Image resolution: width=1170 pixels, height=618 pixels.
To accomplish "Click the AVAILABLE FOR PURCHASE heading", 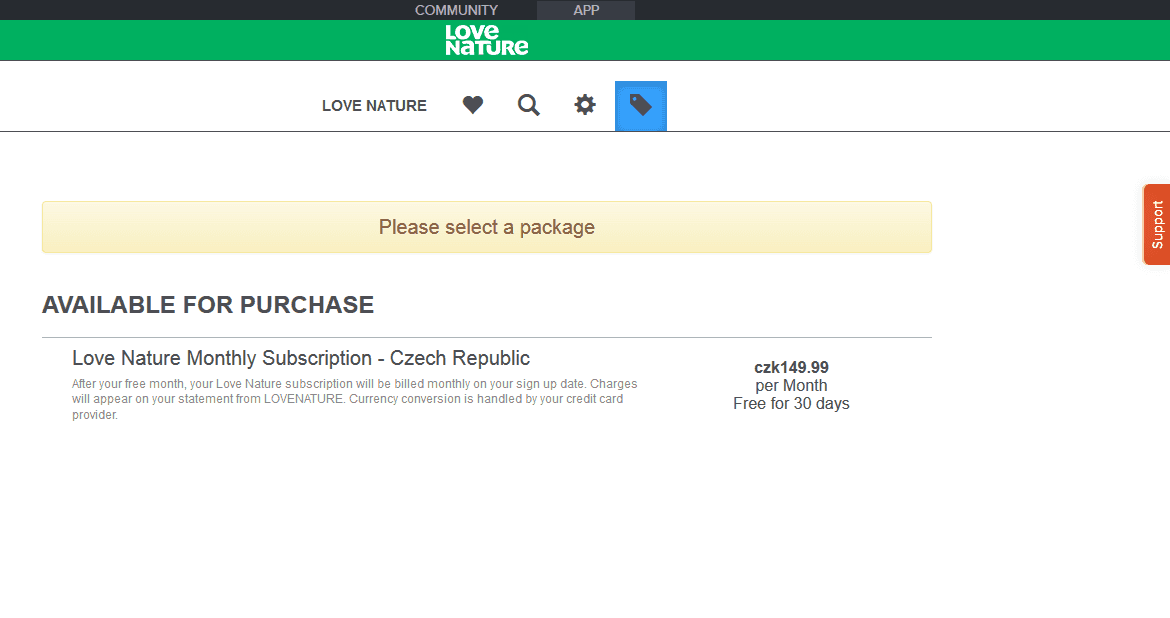I will pos(208,305).
